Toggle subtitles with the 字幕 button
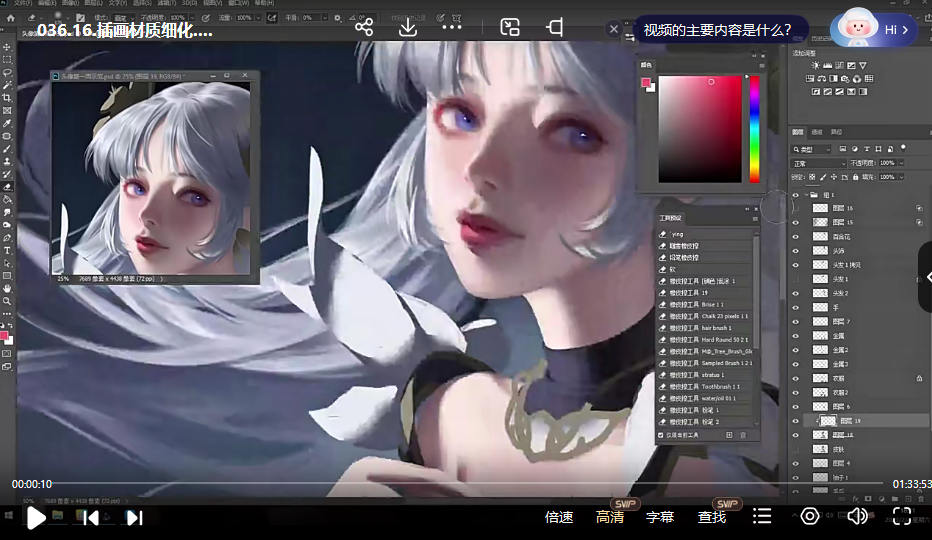This screenshot has height=540, width=932. (660, 517)
